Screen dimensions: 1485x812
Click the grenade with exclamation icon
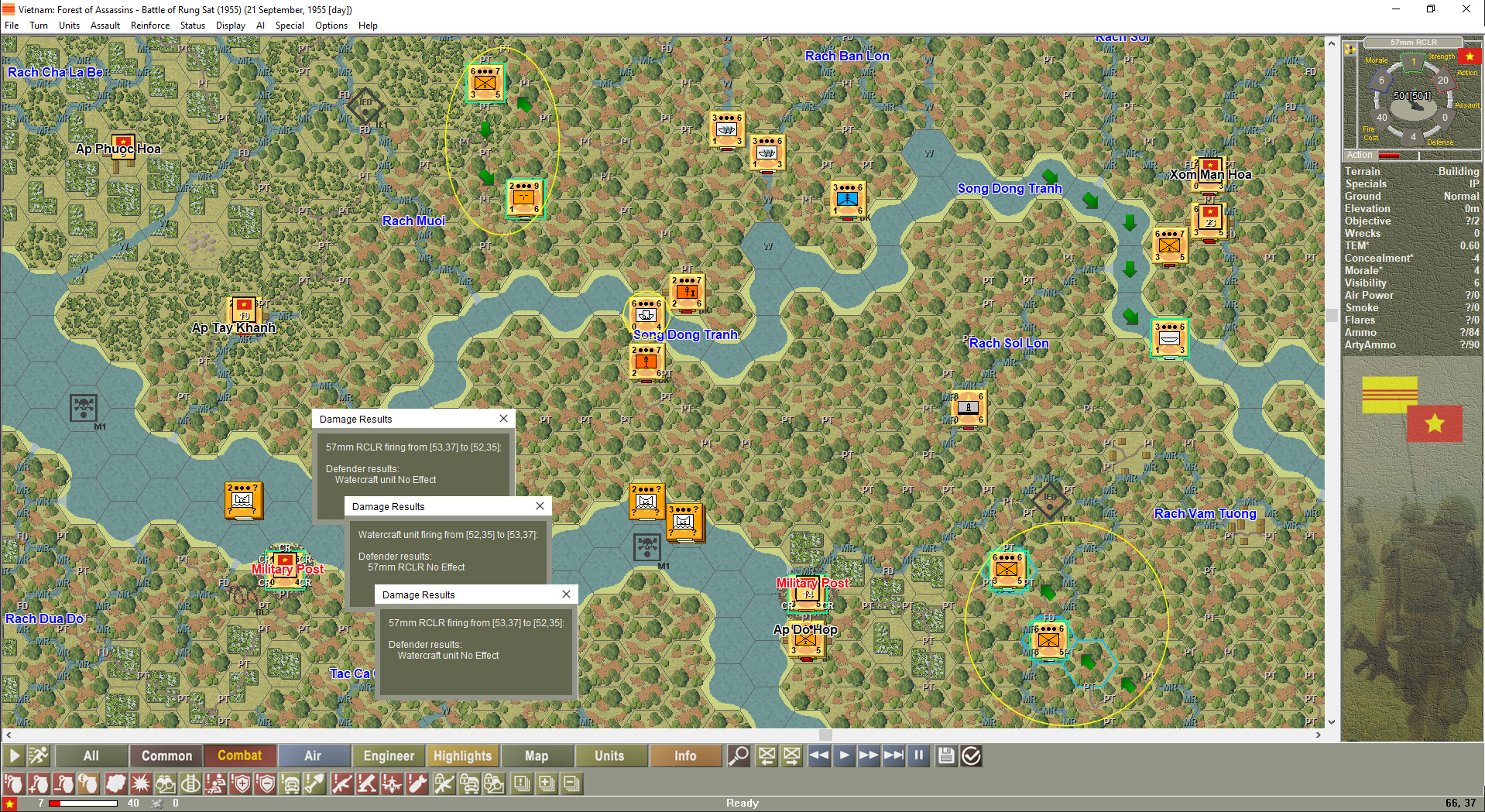click(x=13, y=783)
